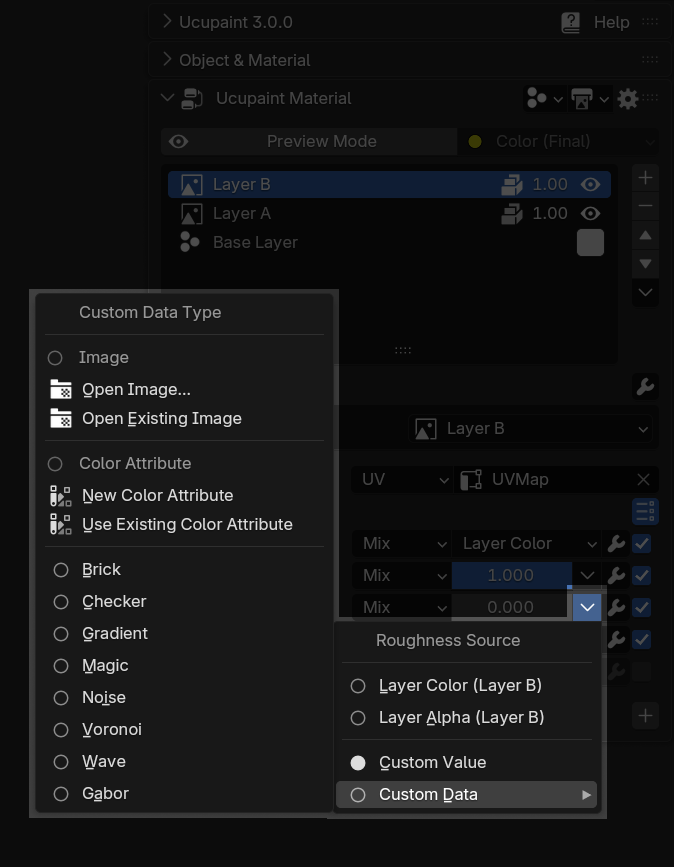Image resolution: width=674 pixels, height=867 pixels.
Task: Open the UV texture coordinate dropdown
Action: [x=402, y=479]
